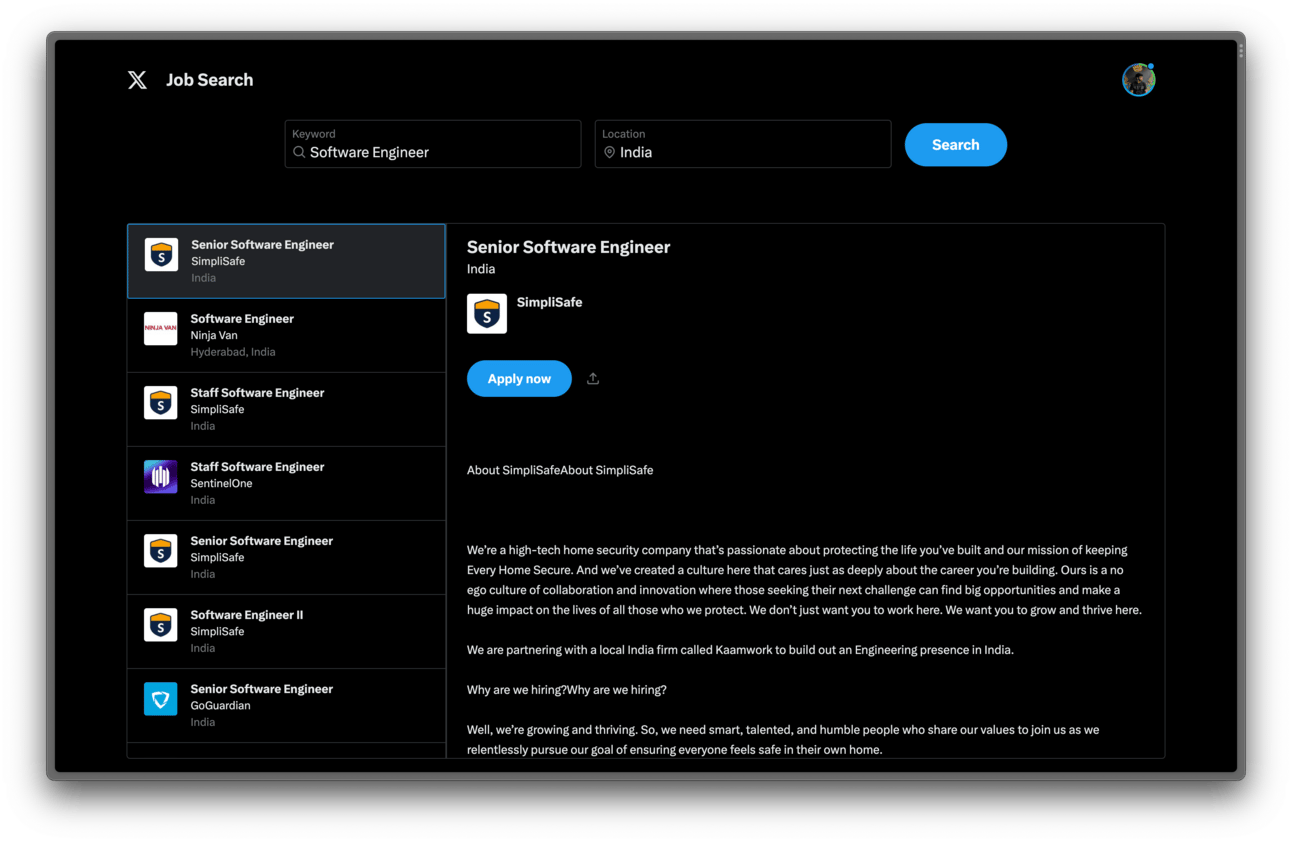Focus the Location input field
This screenshot has width=1292, height=842.
point(743,144)
